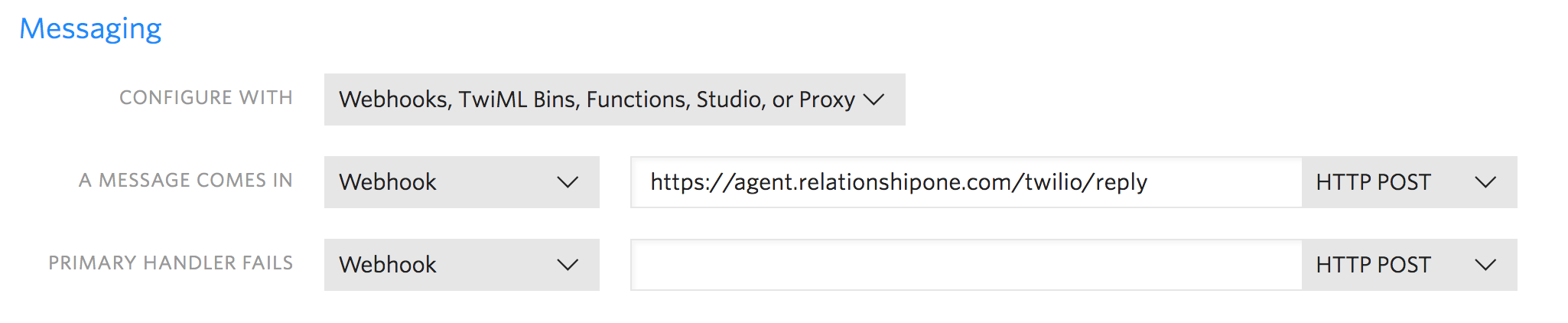Click the chevron in message comes in Webhook selector
Image resolution: width=1568 pixels, height=323 pixels.
(568, 182)
